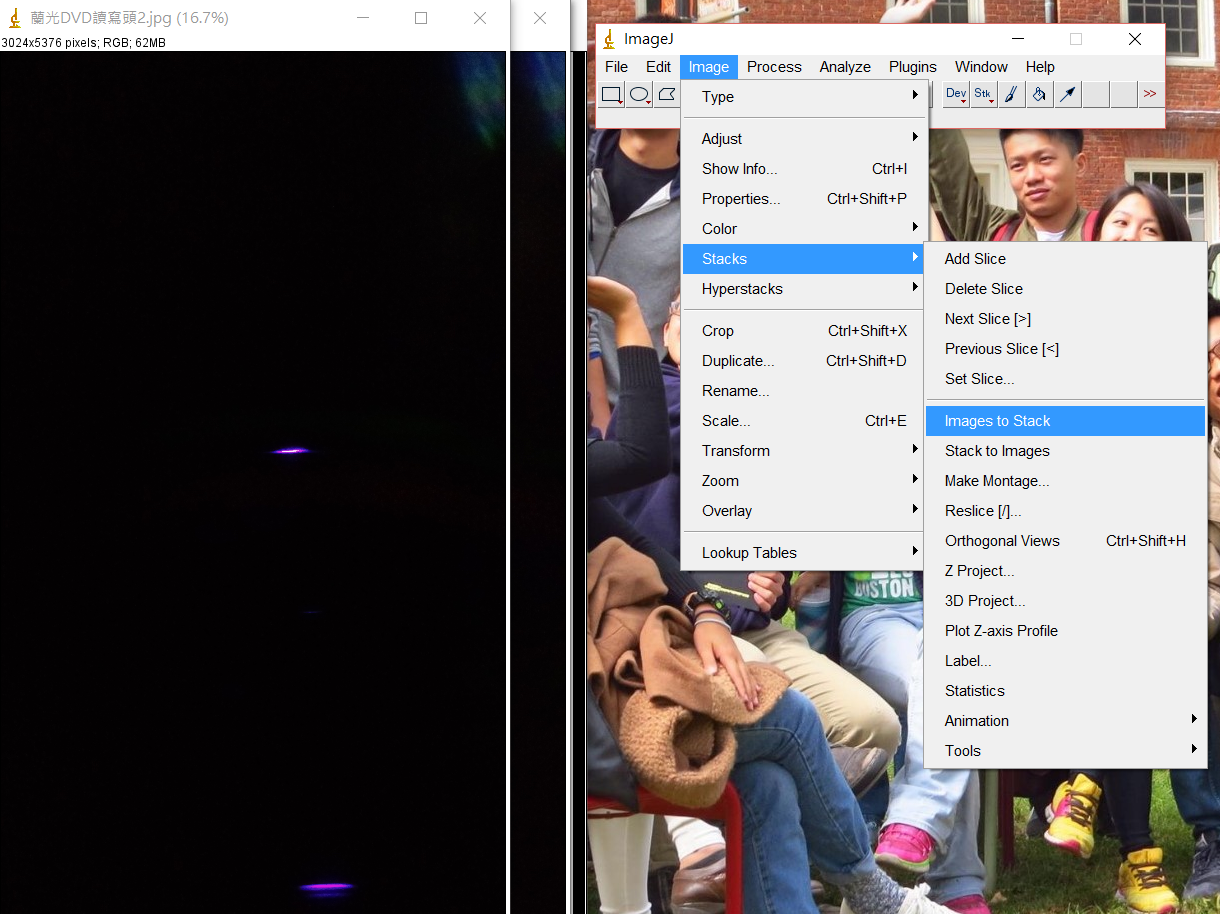Choose Show Info... from Image menu
Screen dimensions: 1220x914
point(805,169)
